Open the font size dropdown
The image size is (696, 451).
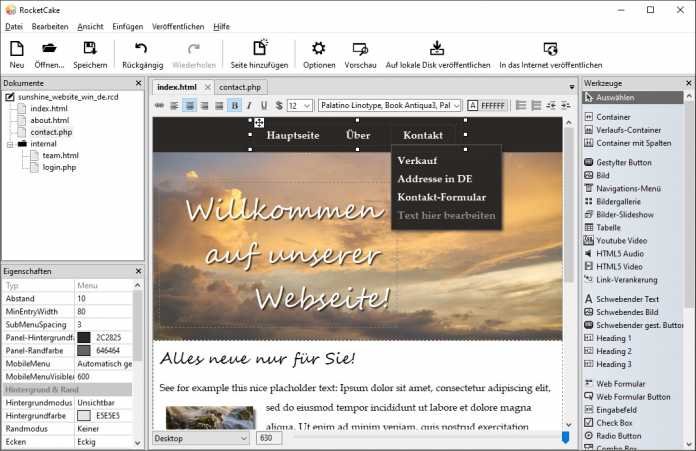click(299, 105)
